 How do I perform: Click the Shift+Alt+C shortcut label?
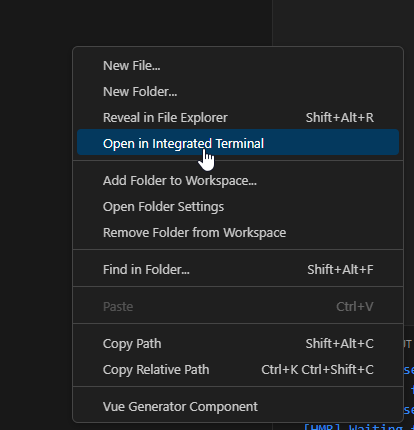(340, 344)
